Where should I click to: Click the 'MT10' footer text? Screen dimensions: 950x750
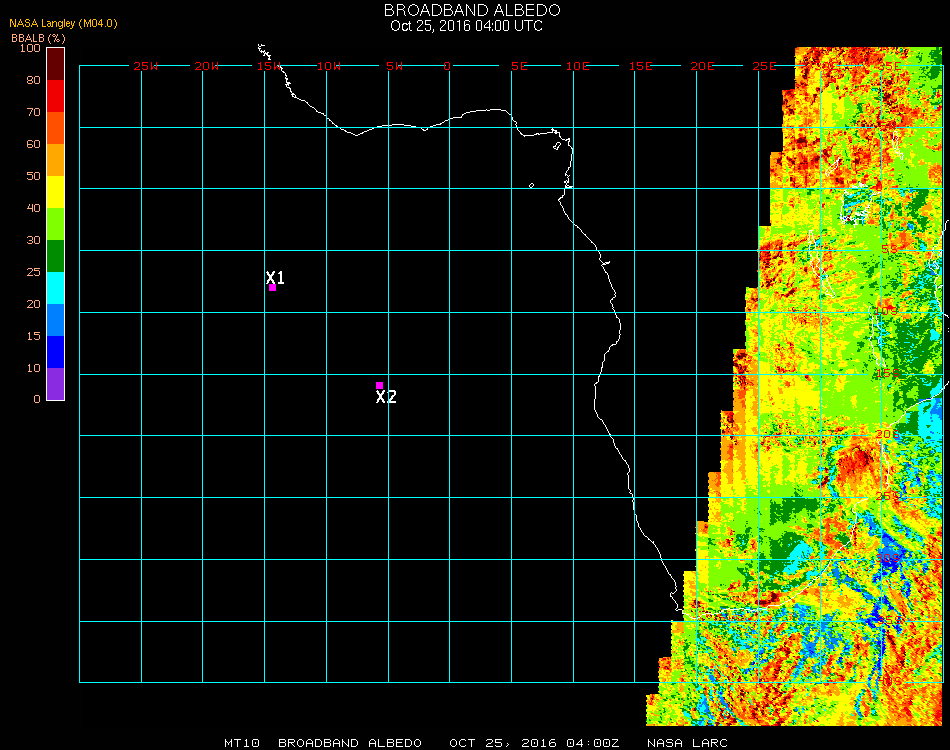click(x=242, y=743)
